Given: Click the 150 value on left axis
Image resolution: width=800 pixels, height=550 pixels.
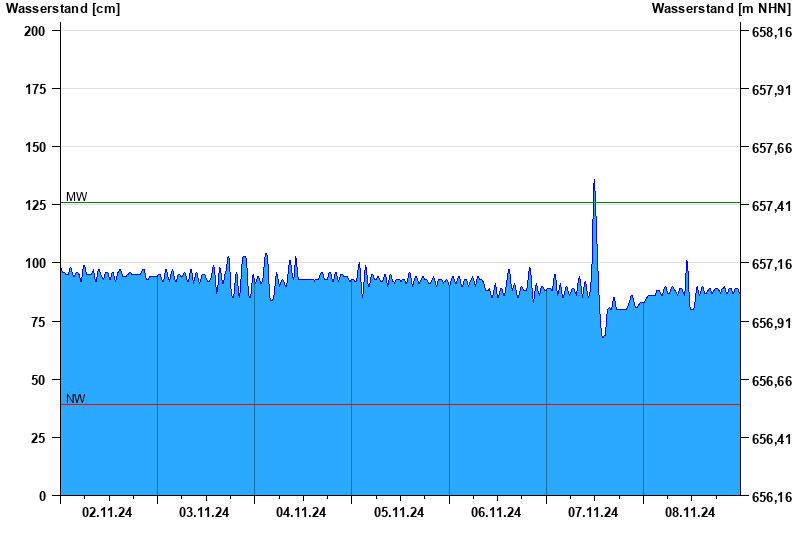Looking at the screenshot, I should [35, 147].
